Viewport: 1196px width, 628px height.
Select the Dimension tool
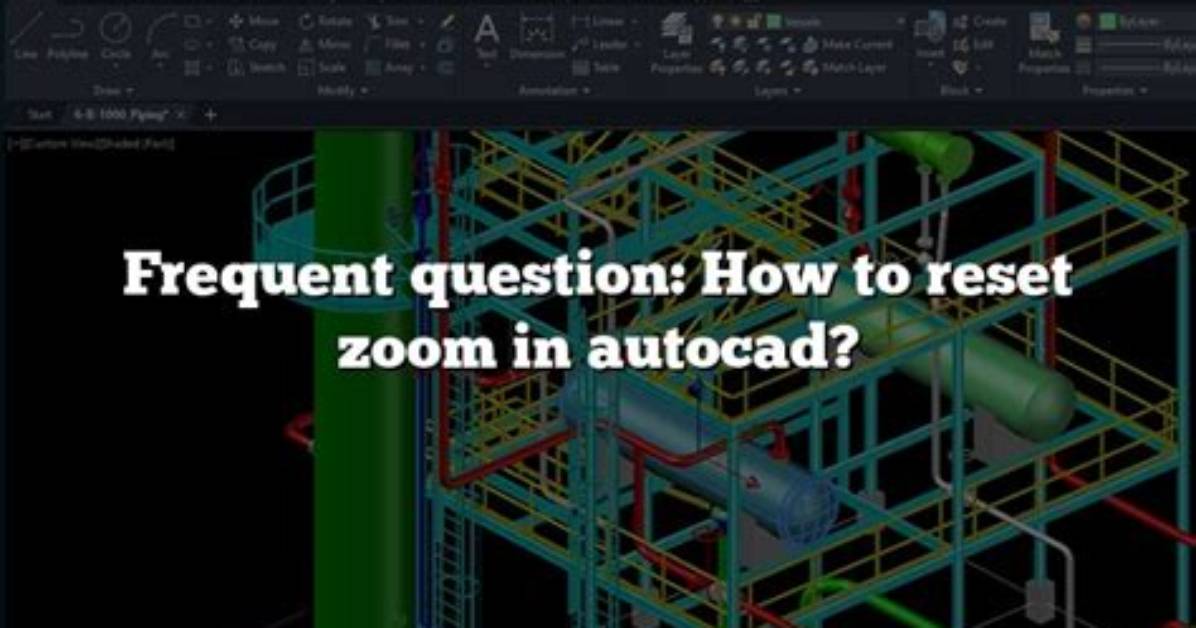pyautogui.click(x=536, y=36)
